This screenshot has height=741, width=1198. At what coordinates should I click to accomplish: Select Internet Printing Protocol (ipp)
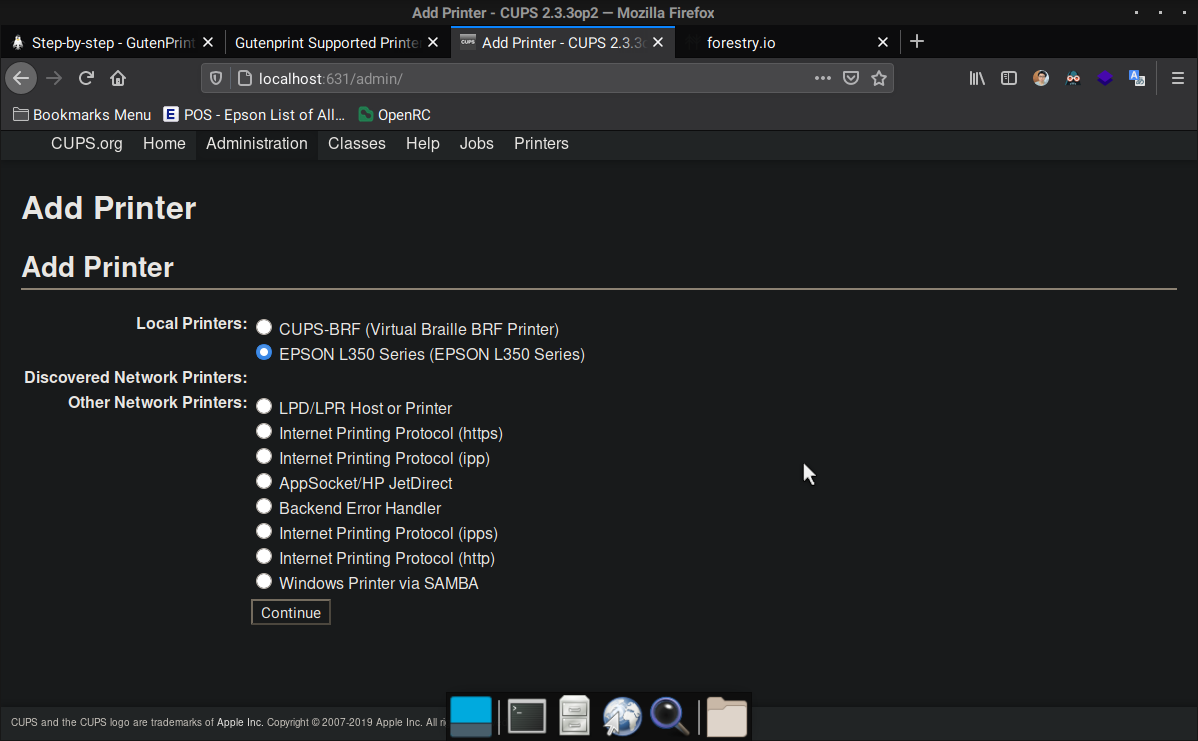pos(264,456)
